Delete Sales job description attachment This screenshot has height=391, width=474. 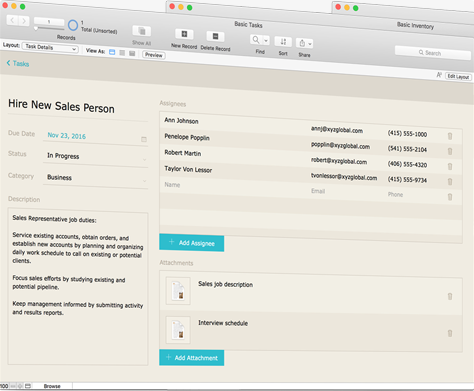point(450,296)
